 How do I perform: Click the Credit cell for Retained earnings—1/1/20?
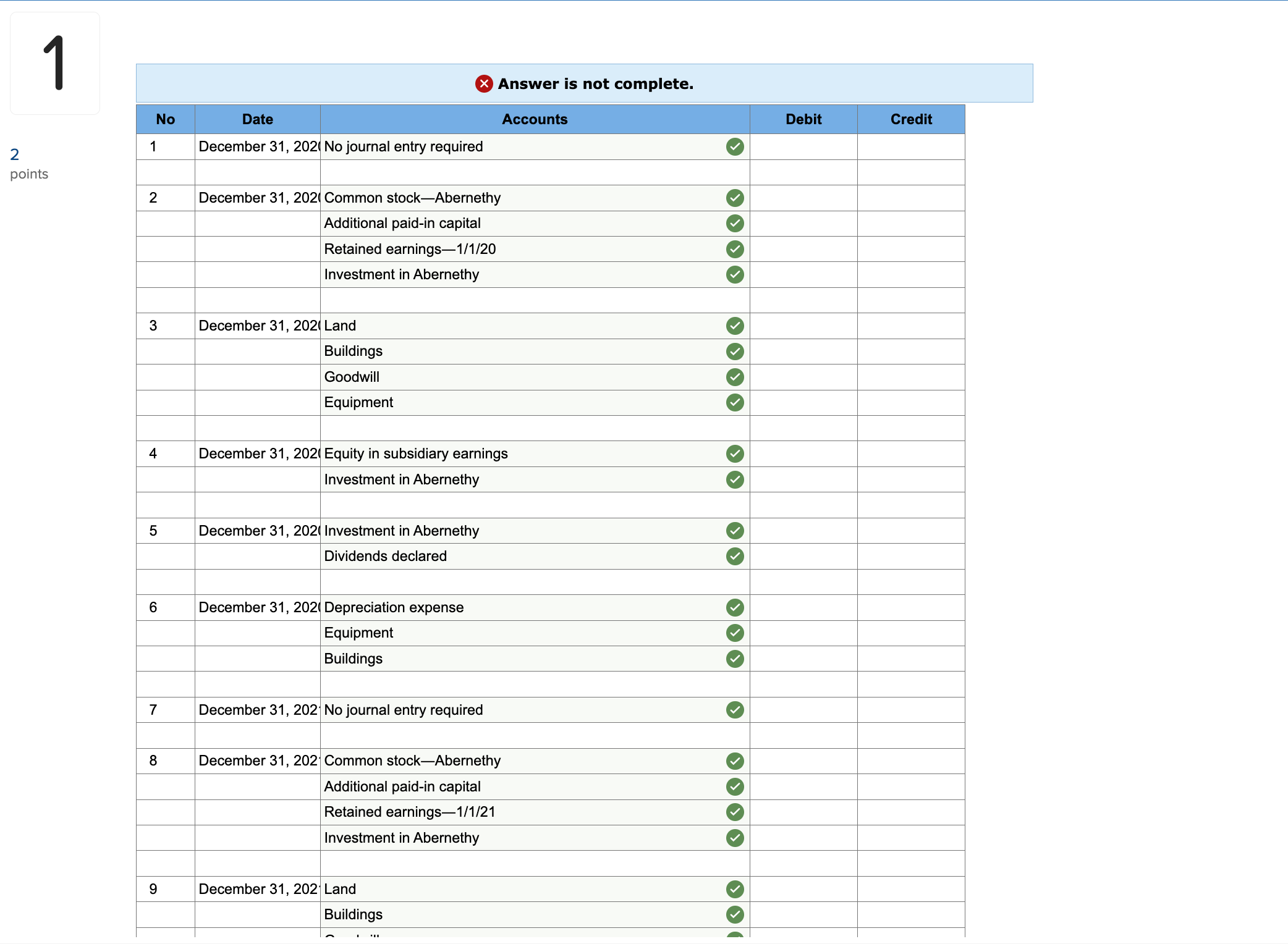[910, 249]
